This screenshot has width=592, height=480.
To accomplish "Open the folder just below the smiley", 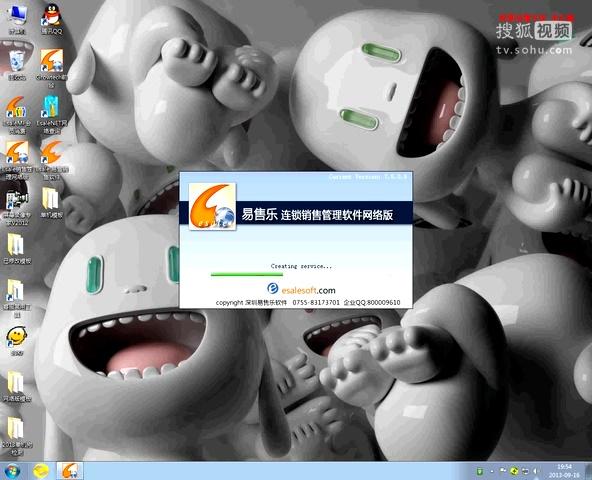I will [x=17, y=386].
